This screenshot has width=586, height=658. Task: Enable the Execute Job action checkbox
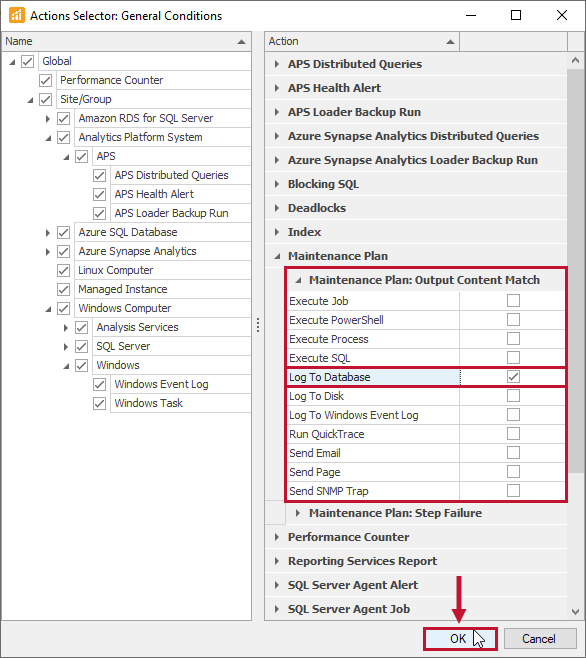[x=513, y=301]
